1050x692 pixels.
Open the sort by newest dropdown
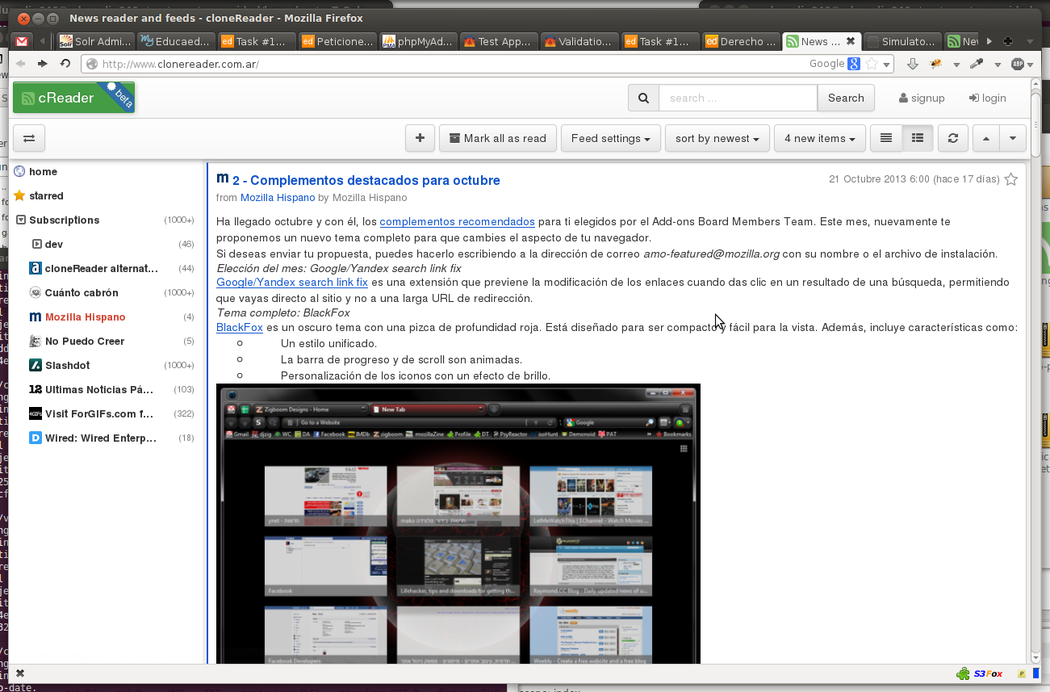pos(716,138)
